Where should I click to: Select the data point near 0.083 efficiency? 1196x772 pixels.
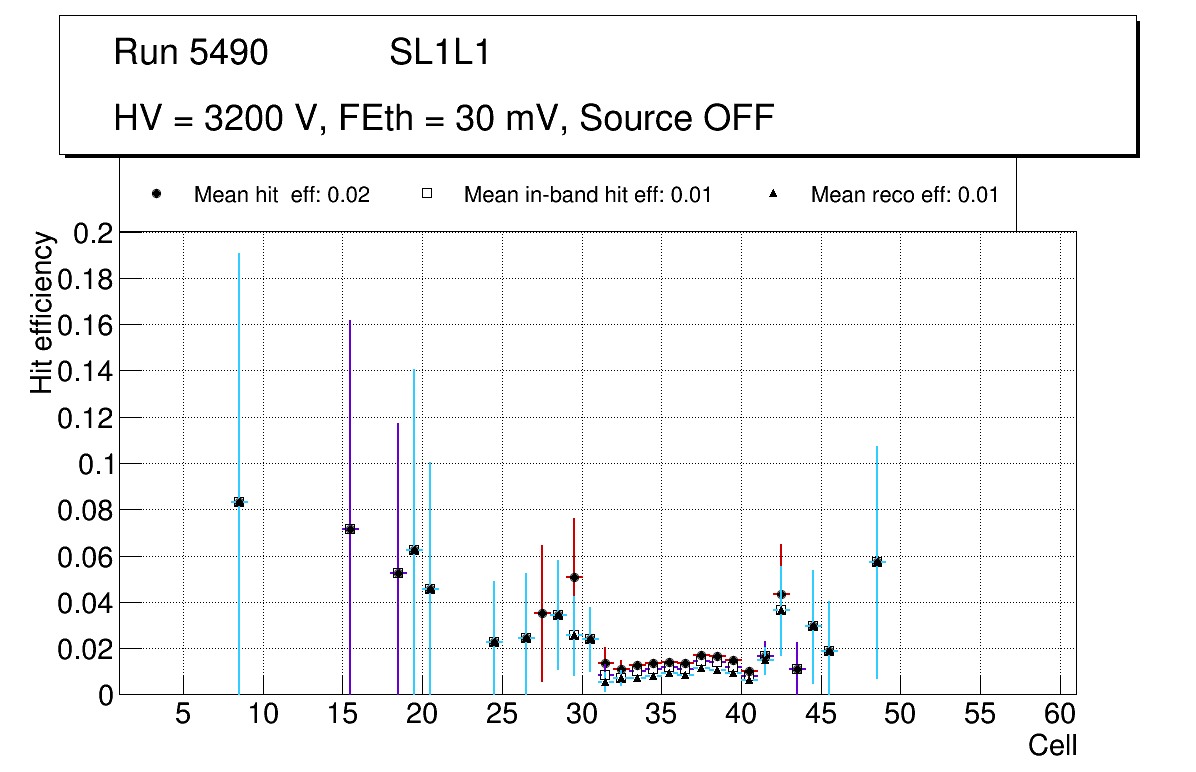point(239,502)
